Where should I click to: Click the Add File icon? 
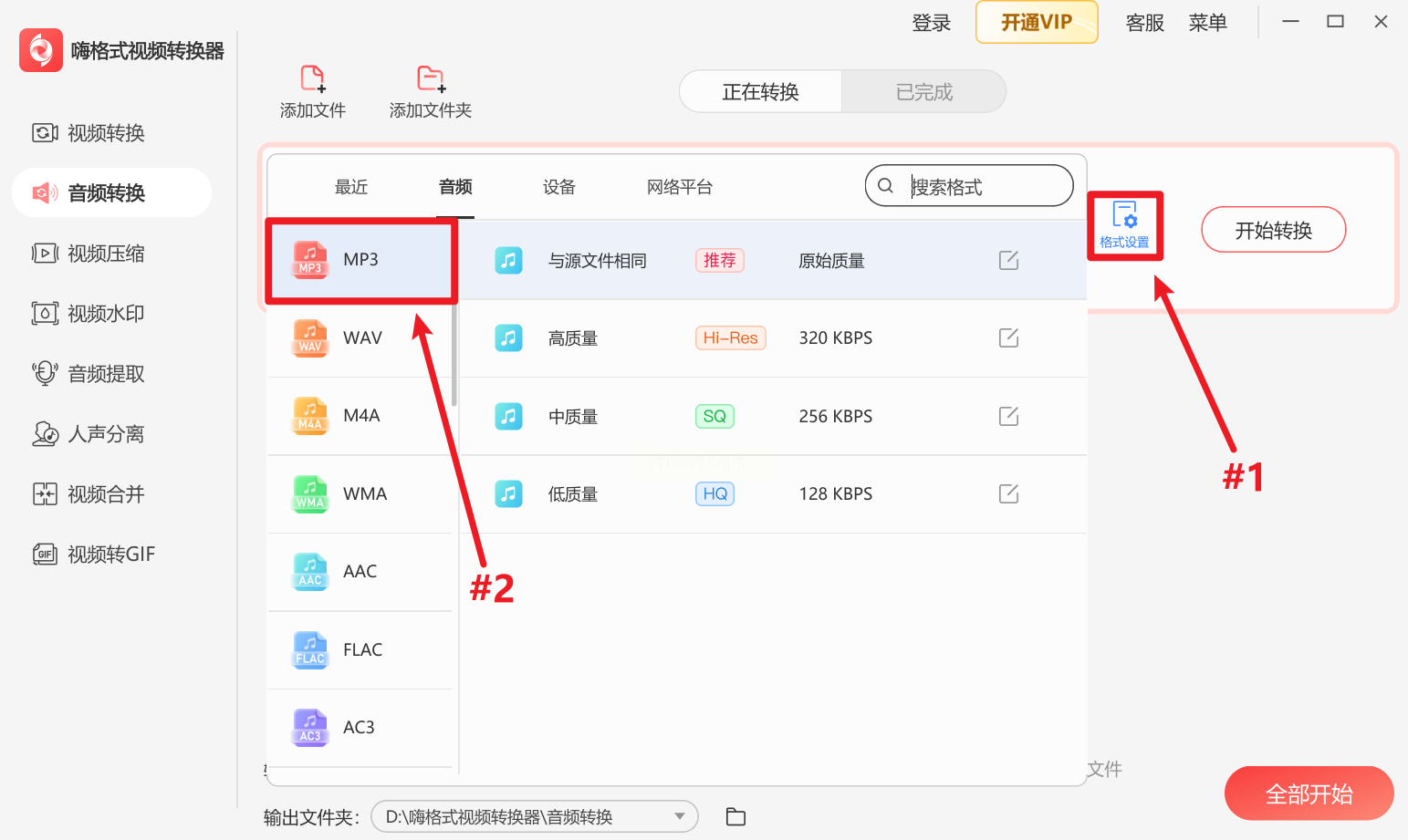pyautogui.click(x=312, y=79)
